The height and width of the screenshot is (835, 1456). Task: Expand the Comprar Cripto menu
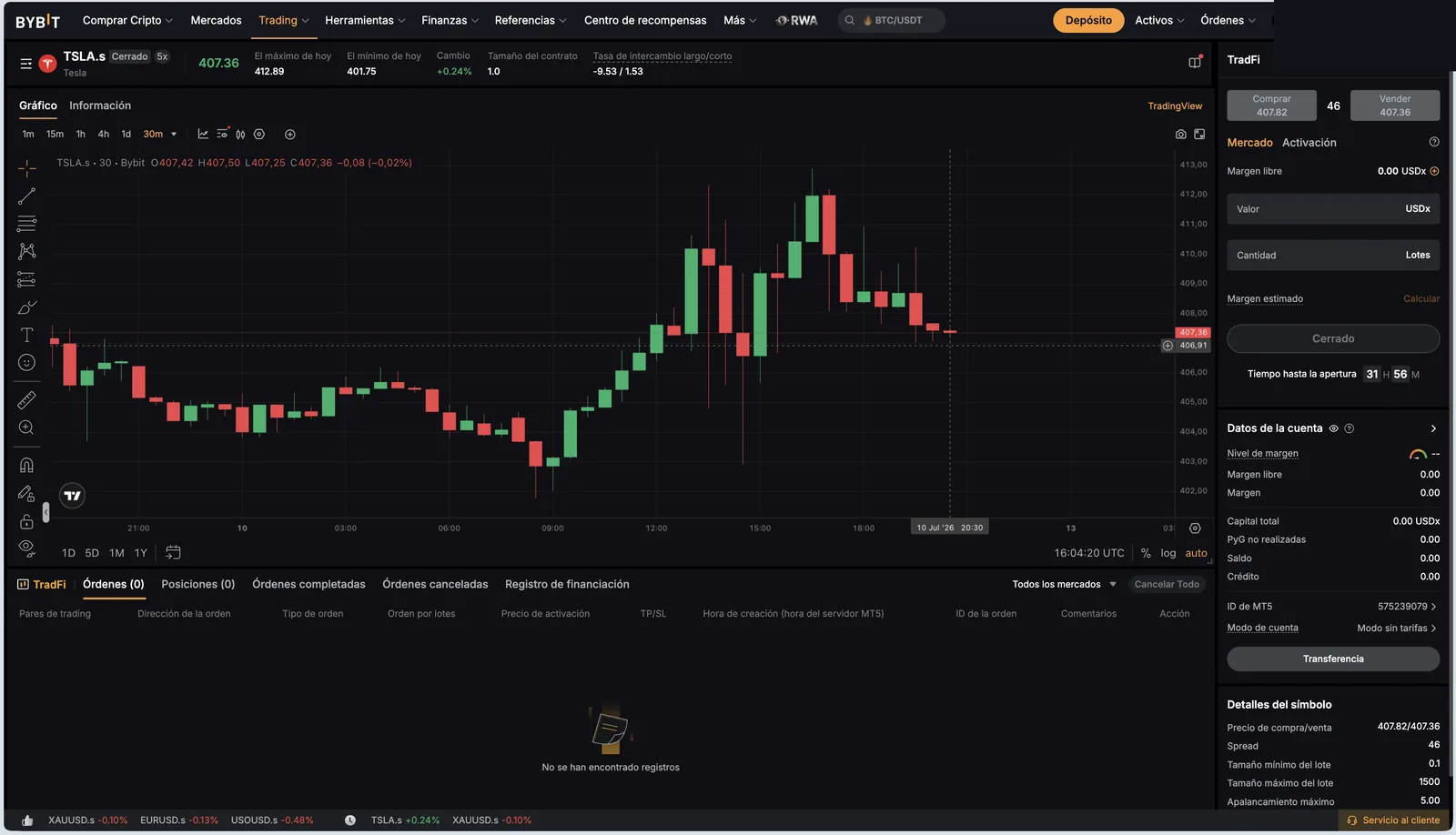pos(127,20)
